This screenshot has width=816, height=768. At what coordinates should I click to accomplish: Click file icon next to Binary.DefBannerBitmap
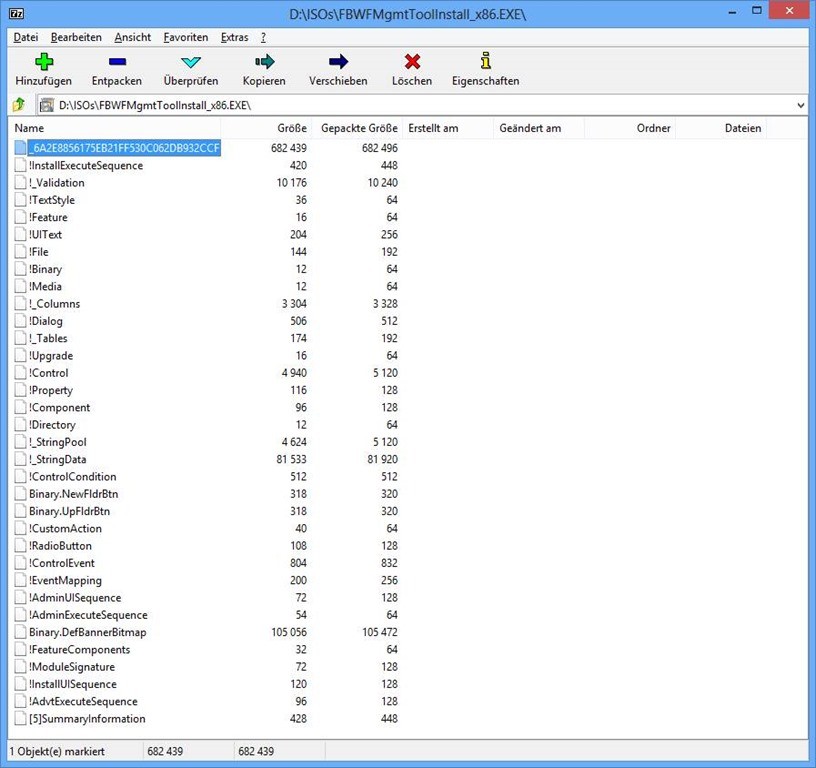click(20, 632)
